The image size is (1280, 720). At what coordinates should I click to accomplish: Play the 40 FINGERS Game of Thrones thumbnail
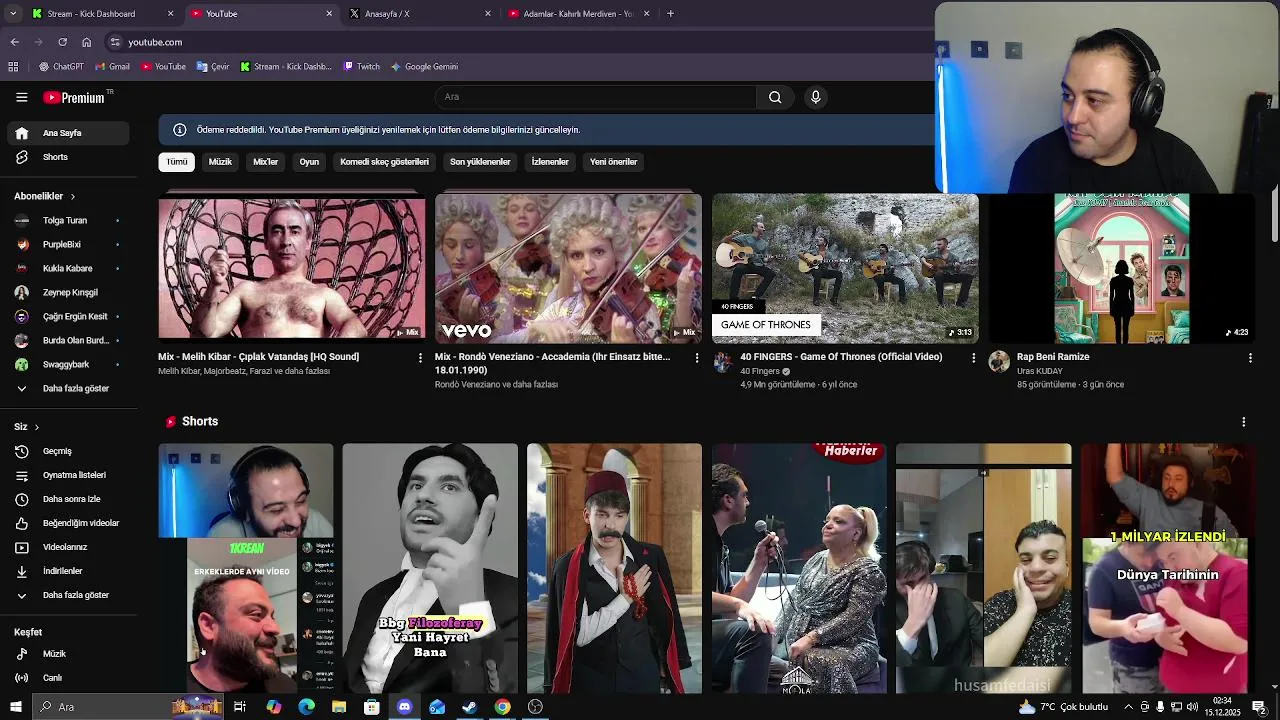845,269
